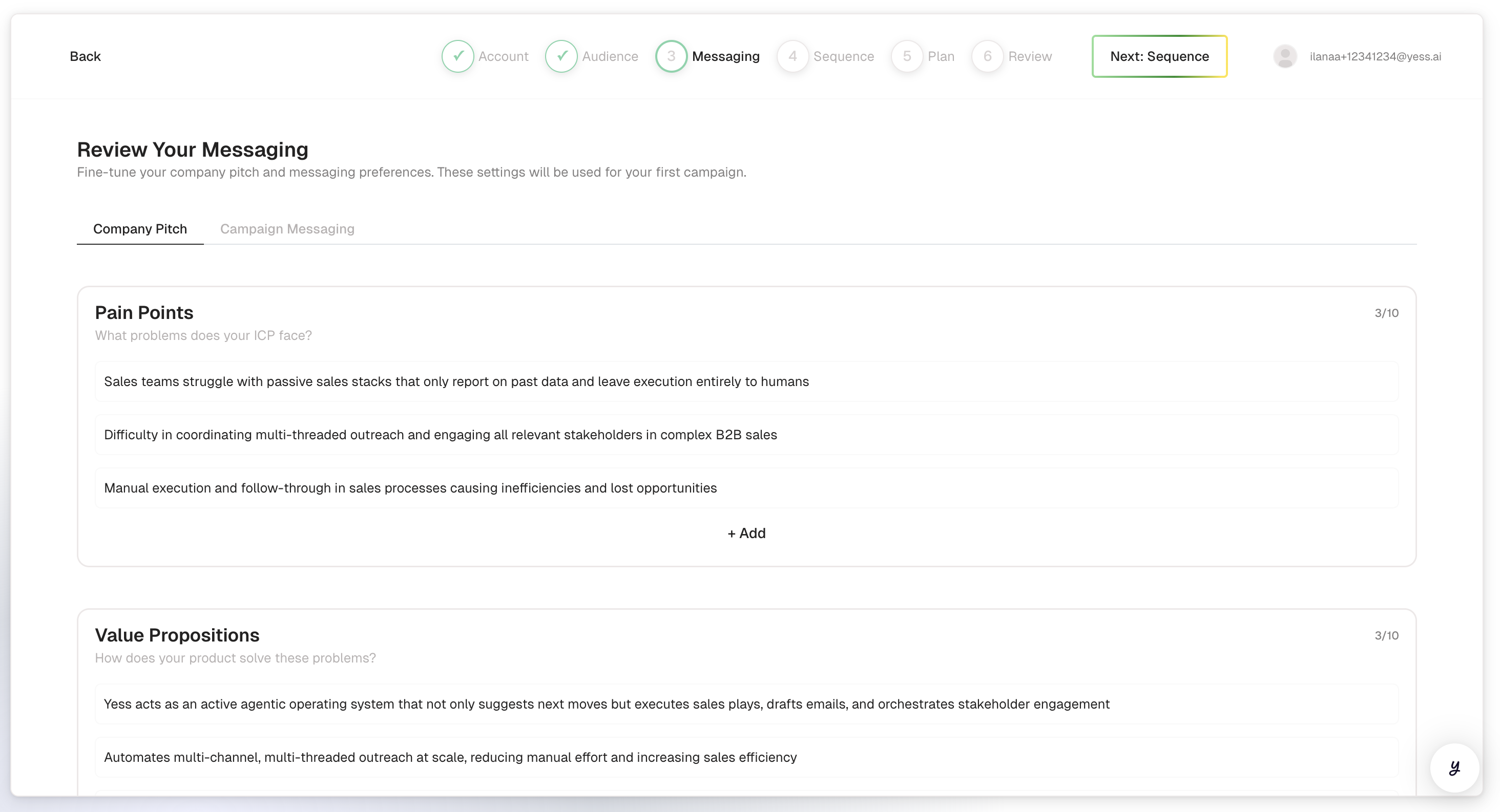Click the Account step checkmark icon
This screenshot has height=812, width=1500.
(457, 56)
